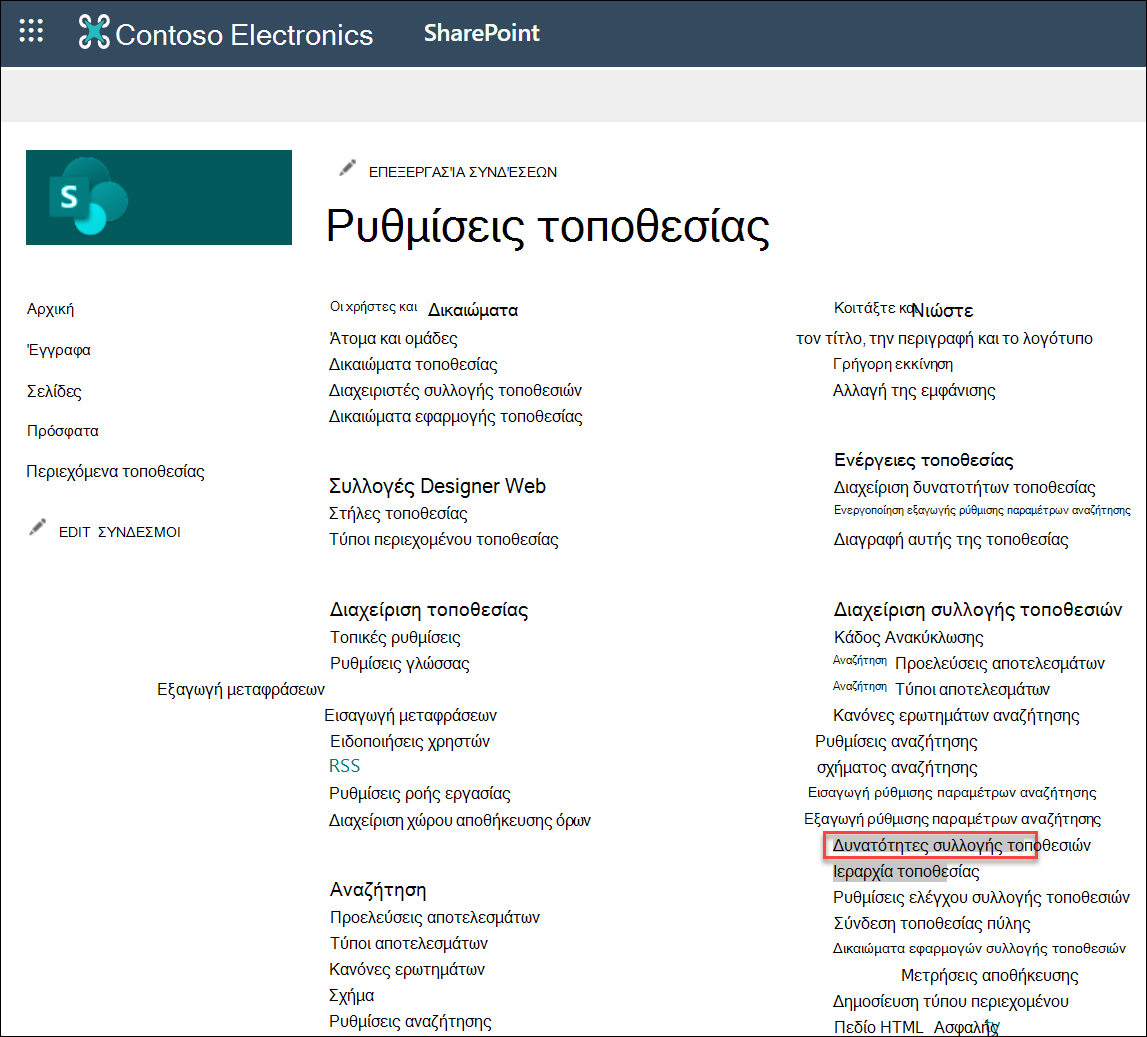This screenshot has width=1147, height=1037.
Task: Open Σχήμα under Αναζήτηση
Action: [352, 995]
